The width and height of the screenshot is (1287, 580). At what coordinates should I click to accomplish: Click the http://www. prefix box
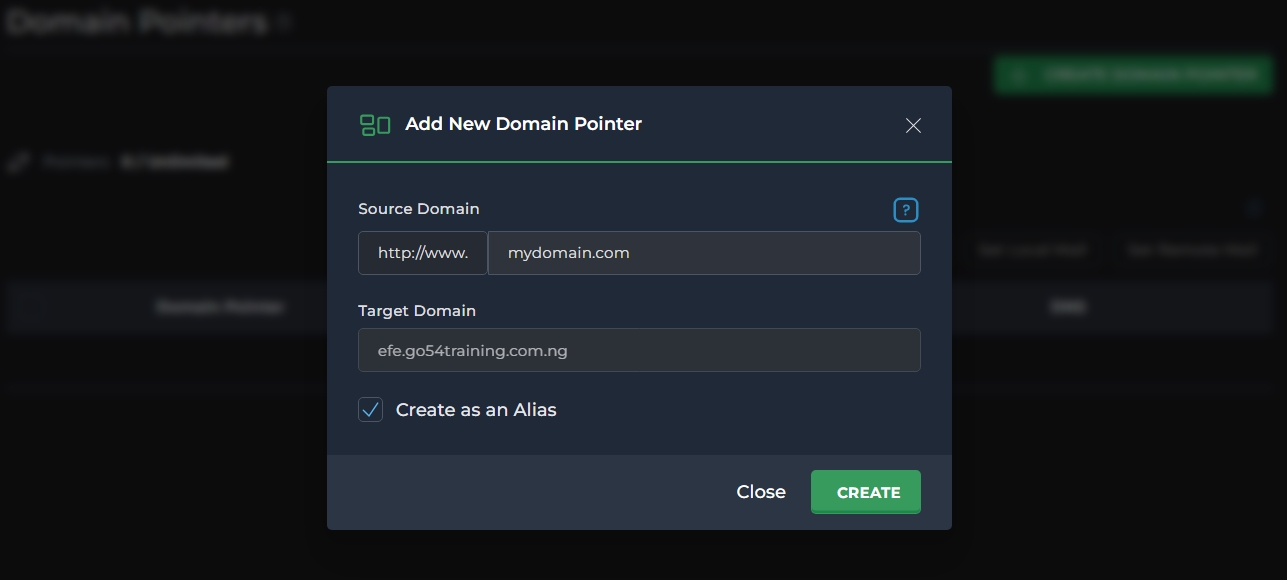(x=422, y=253)
